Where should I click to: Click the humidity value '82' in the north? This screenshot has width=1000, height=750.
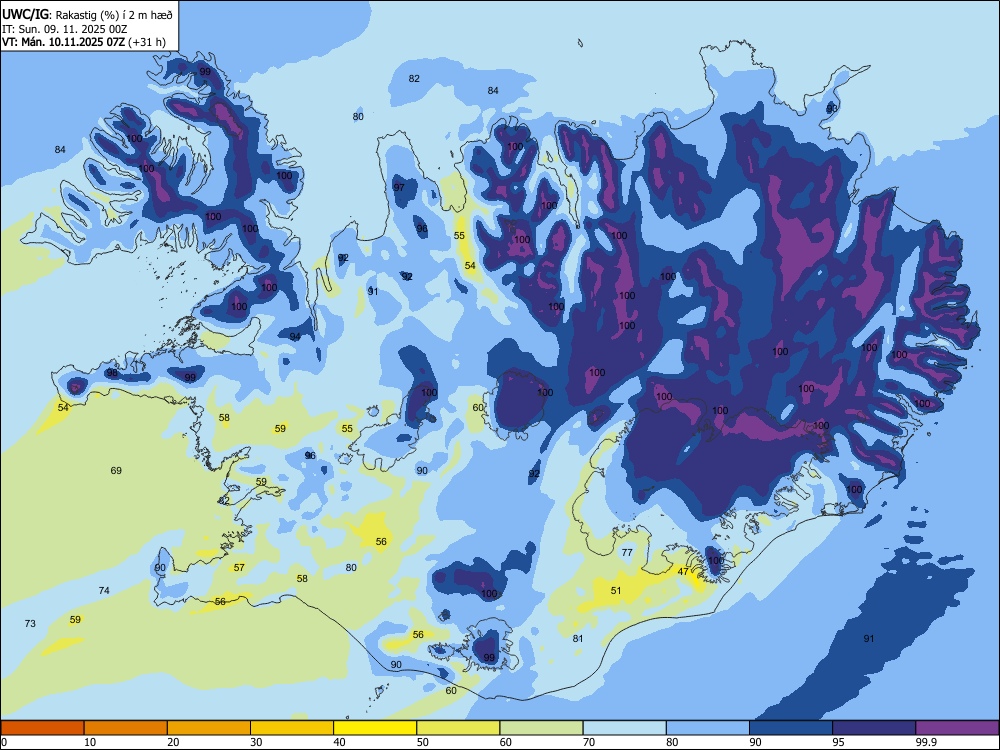tap(415, 78)
